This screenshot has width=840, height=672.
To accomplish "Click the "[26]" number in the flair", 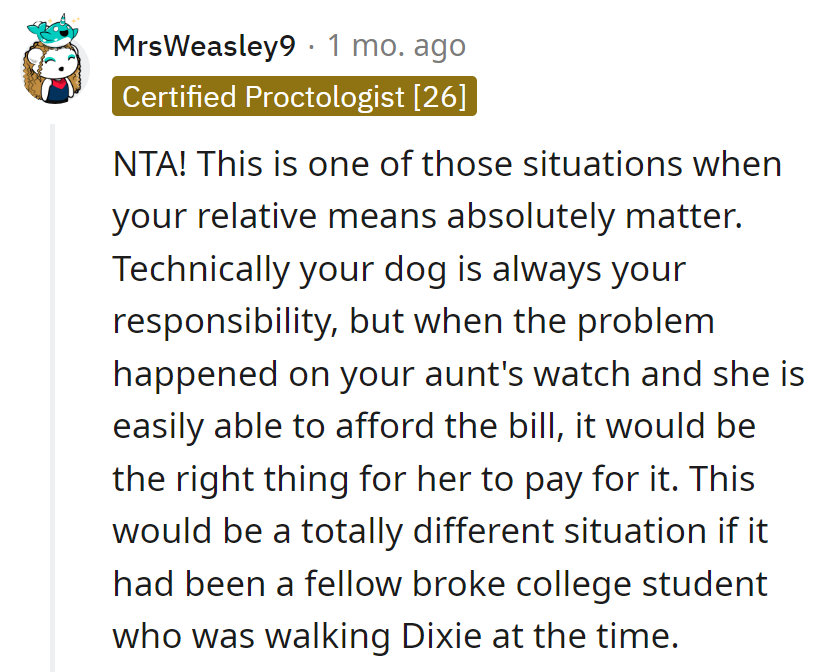I will pos(440,97).
